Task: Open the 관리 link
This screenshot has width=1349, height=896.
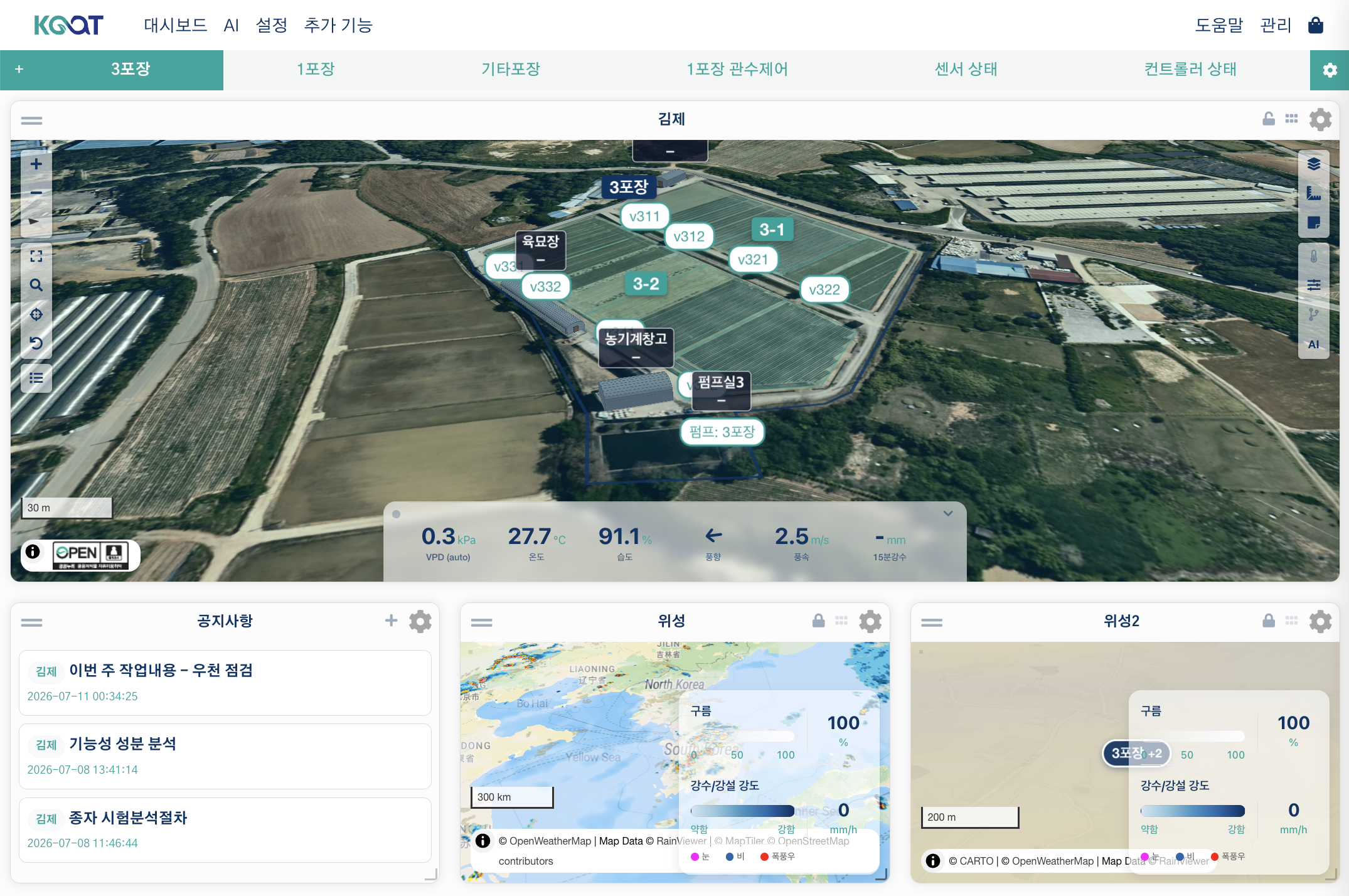Action: coord(1276,25)
